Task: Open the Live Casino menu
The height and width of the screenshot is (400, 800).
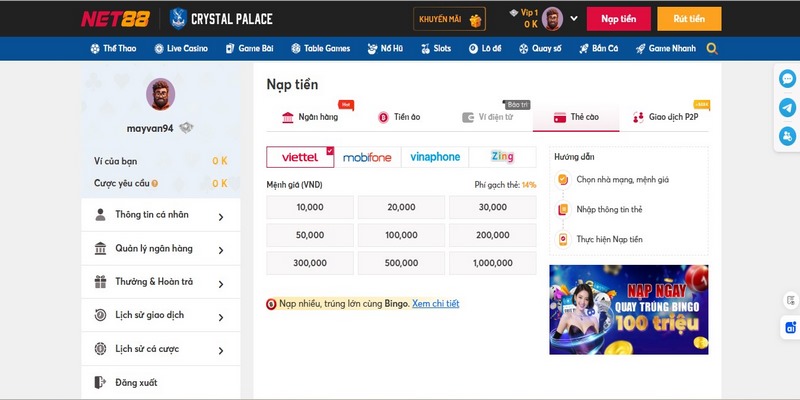Action: pyautogui.click(x=181, y=48)
